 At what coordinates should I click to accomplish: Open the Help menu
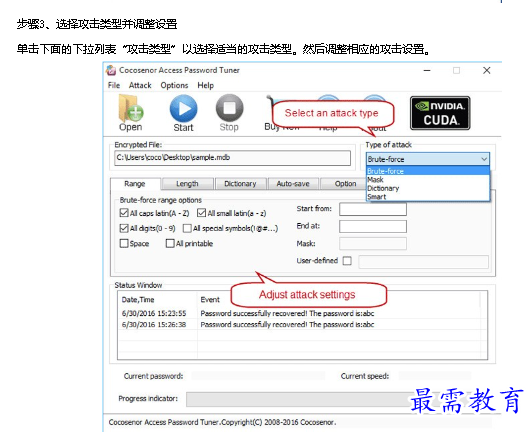206,85
